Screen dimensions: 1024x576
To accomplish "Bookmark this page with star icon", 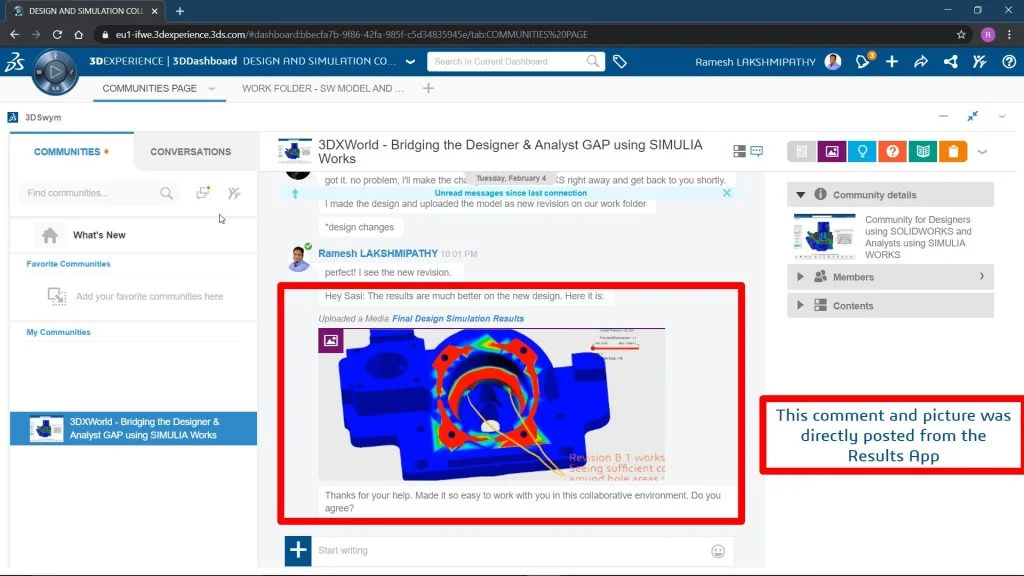I will pyautogui.click(x=961, y=35).
